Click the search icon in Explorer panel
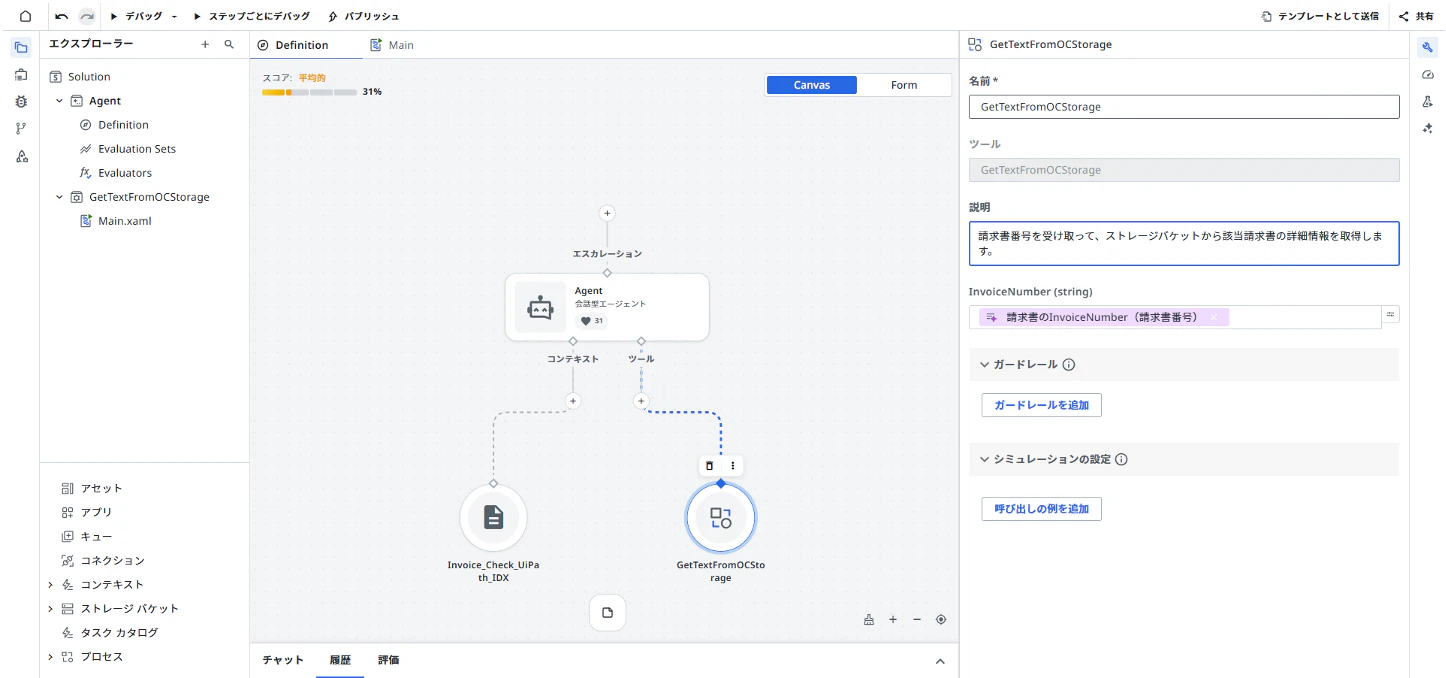 (x=229, y=45)
